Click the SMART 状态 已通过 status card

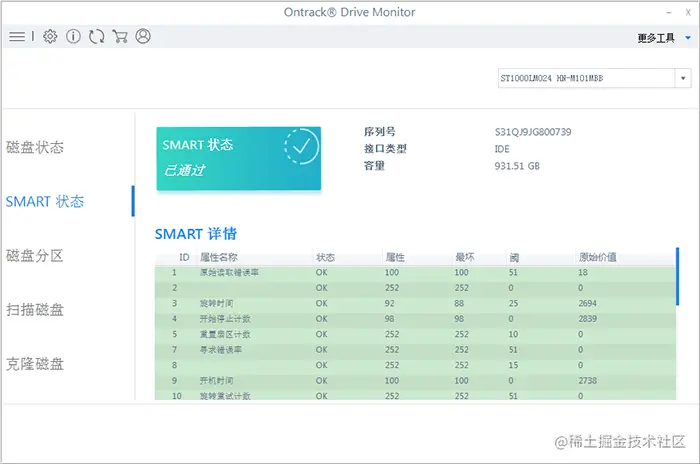click(x=238, y=159)
